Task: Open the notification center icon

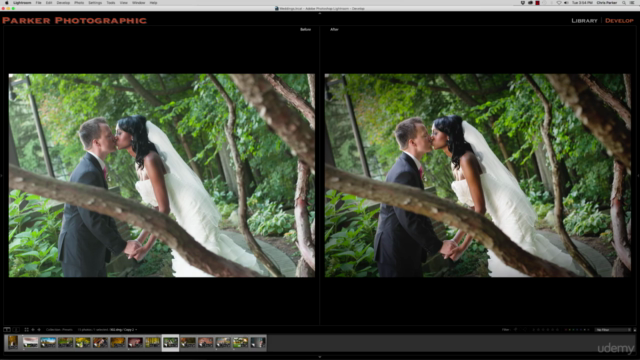Action: click(633, 3)
